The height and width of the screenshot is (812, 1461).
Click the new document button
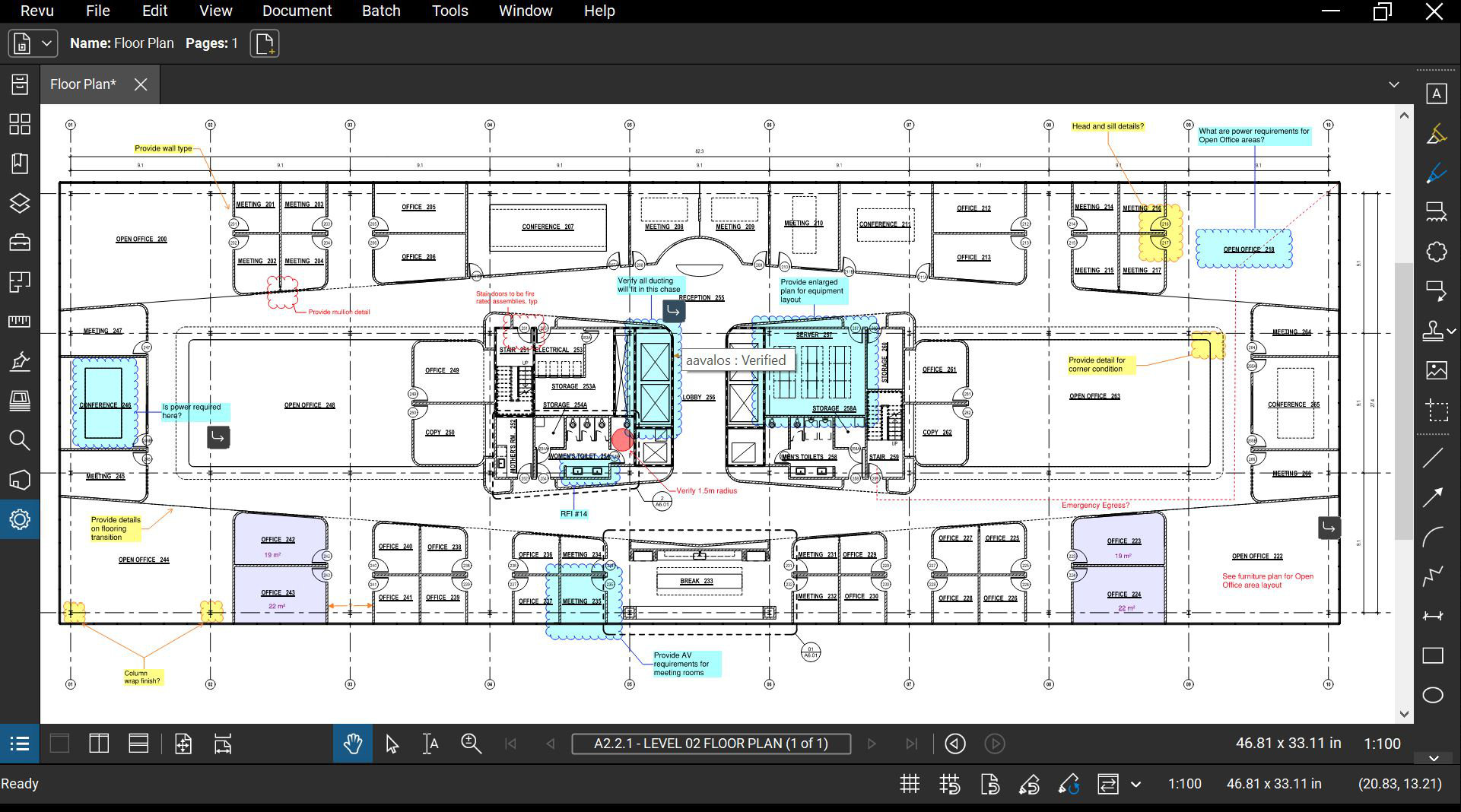[265, 43]
